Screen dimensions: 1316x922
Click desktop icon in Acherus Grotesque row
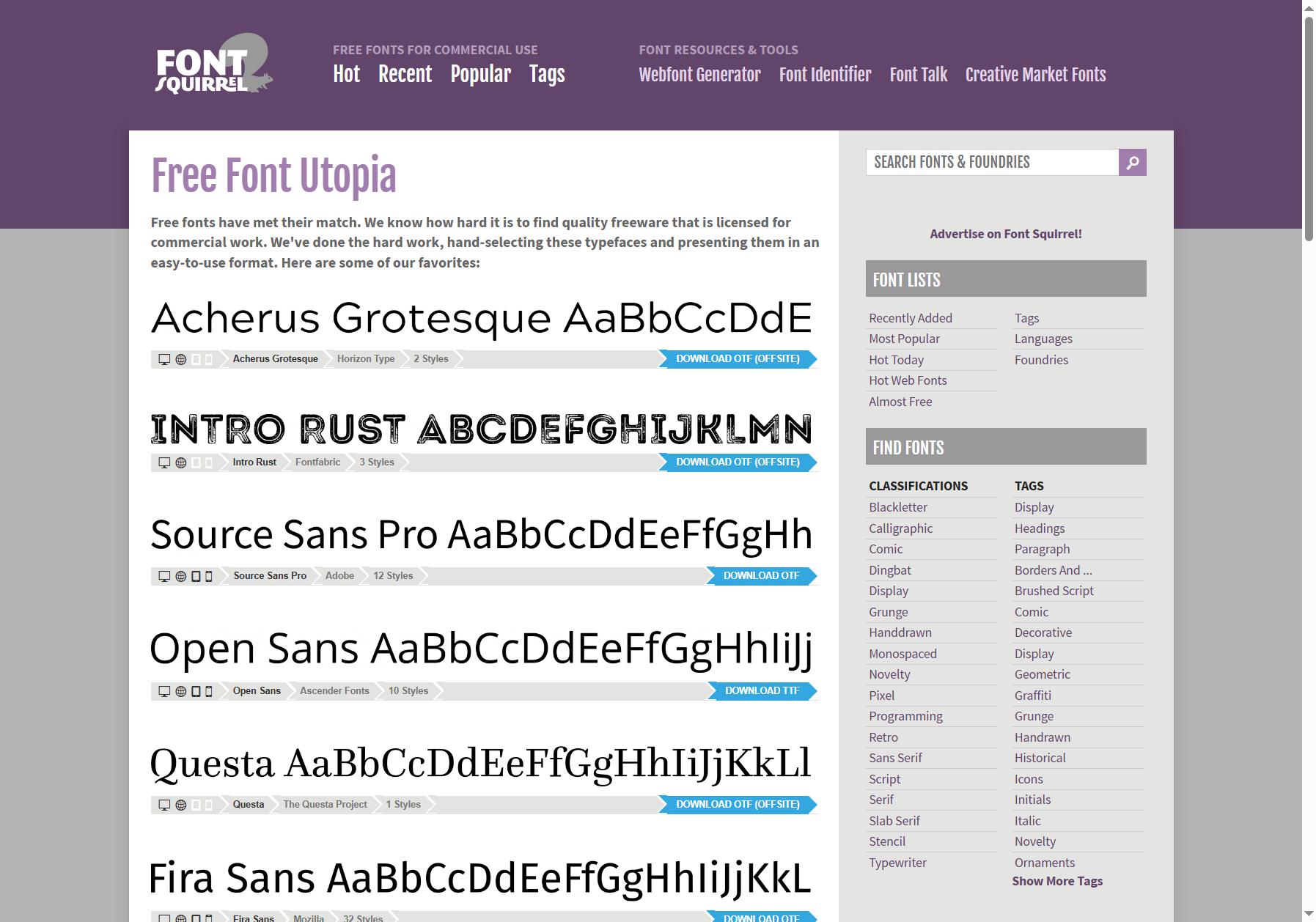[x=164, y=359]
